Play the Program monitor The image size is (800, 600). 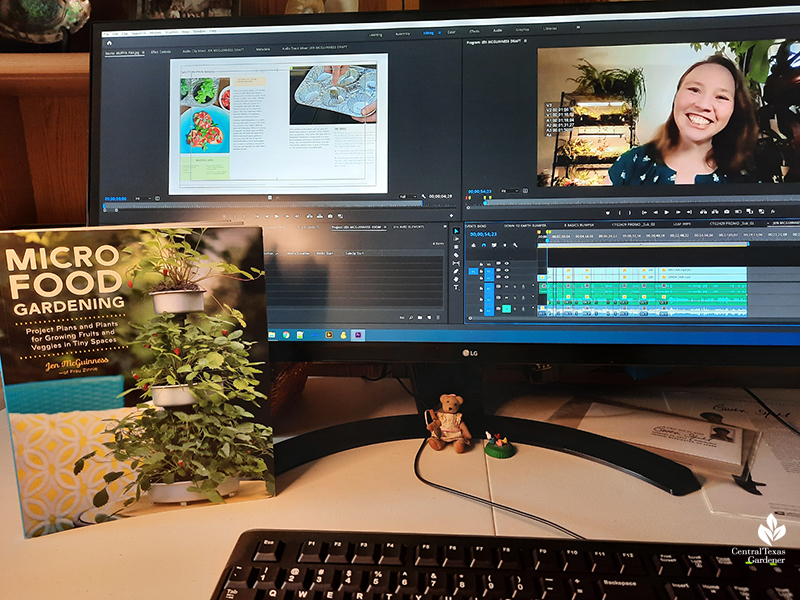[667, 212]
